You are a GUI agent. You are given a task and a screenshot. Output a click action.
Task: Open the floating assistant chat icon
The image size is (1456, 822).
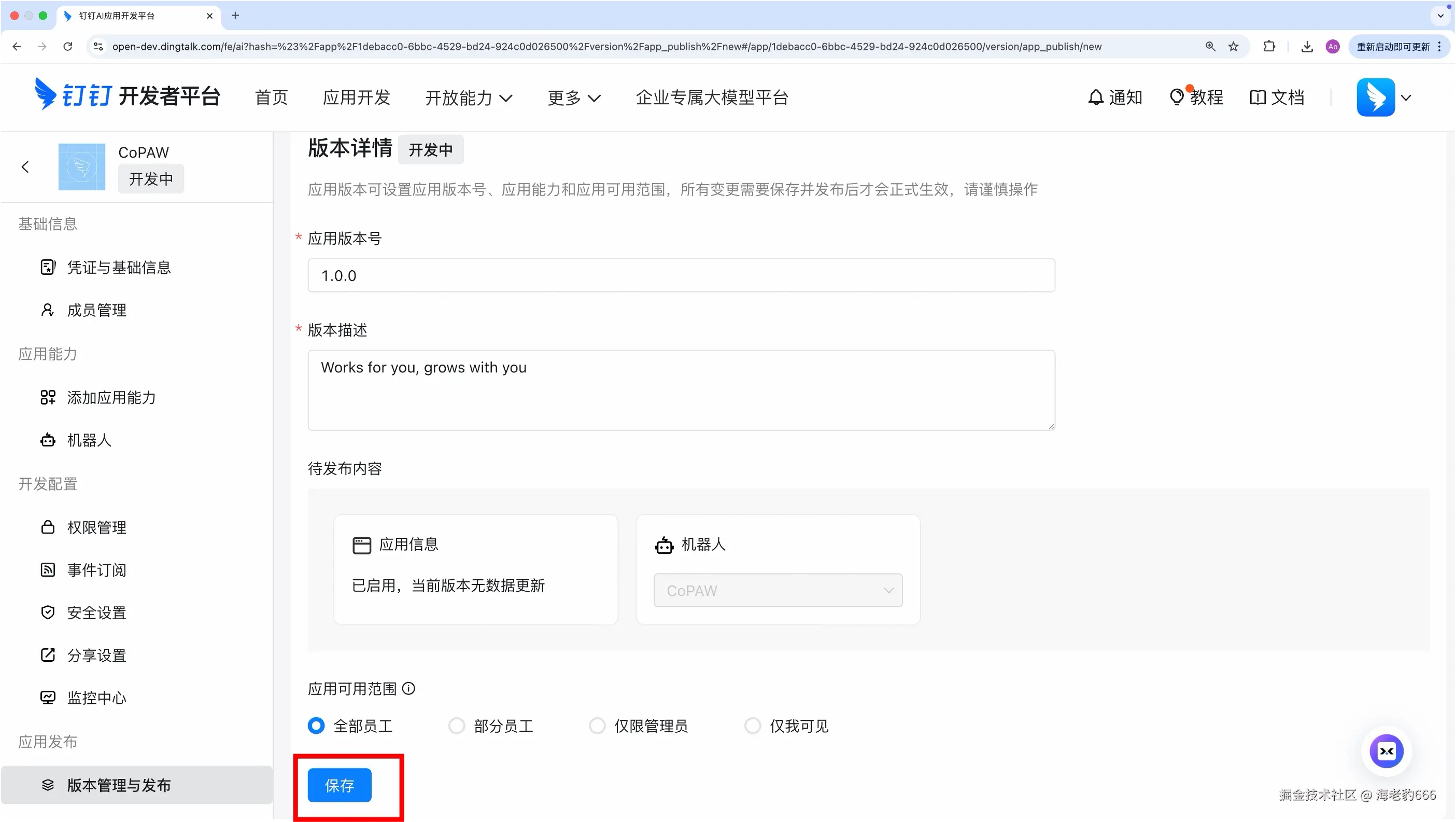pyautogui.click(x=1386, y=751)
